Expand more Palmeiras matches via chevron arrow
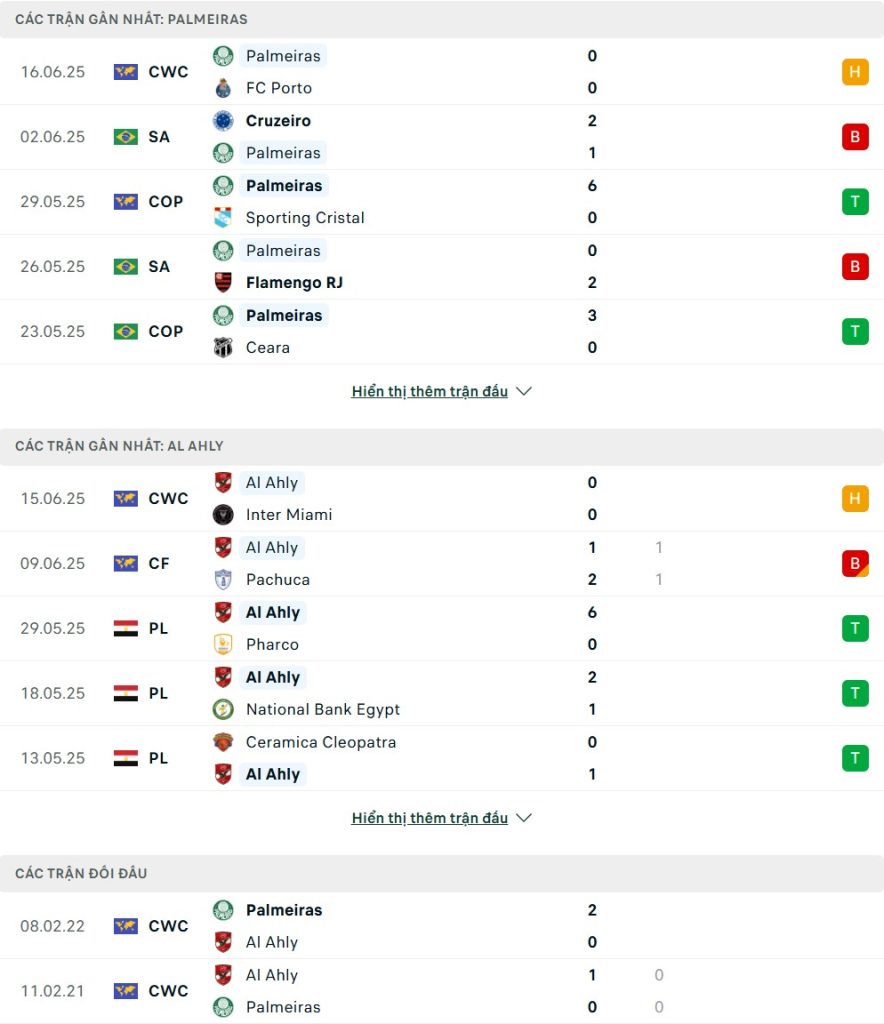Screen dimensions: 884x1024 coord(524,391)
